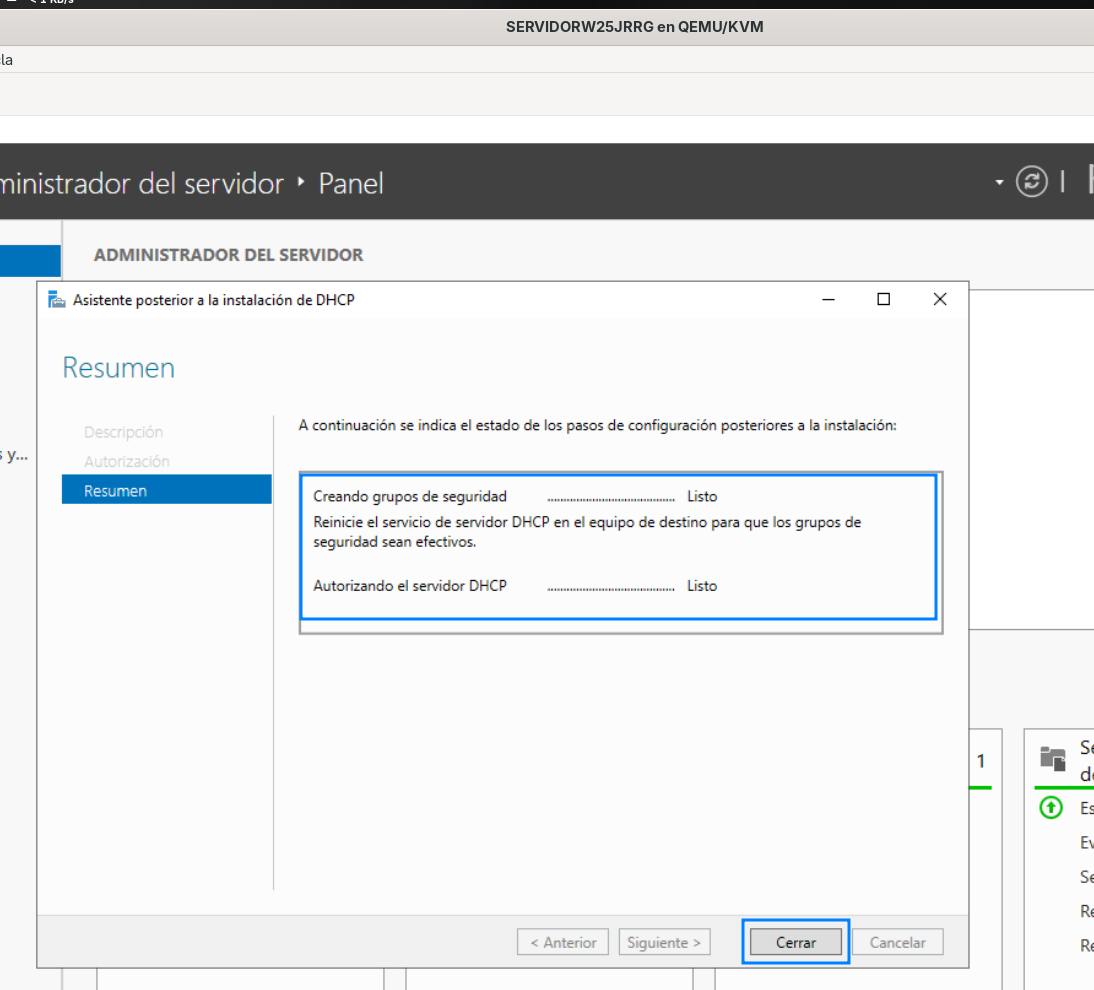Viewport: 1094px width, 990px height.
Task: Click the disabled Anterior button
Action: tap(562, 942)
